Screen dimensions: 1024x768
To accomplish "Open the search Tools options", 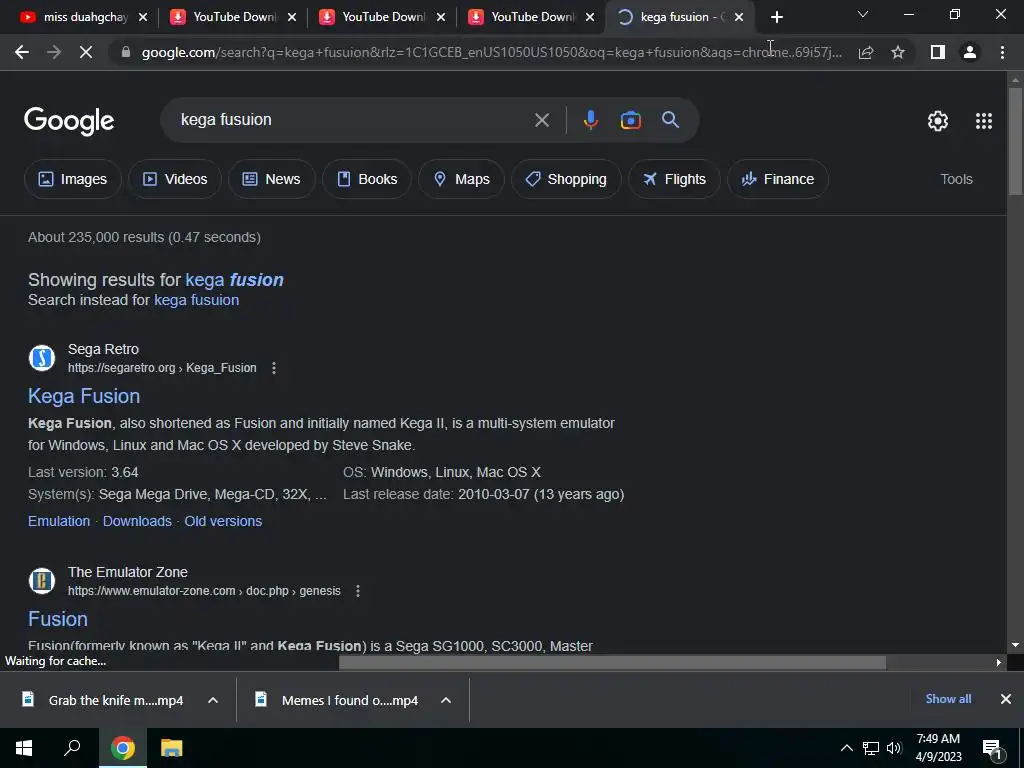I will coord(956,179).
